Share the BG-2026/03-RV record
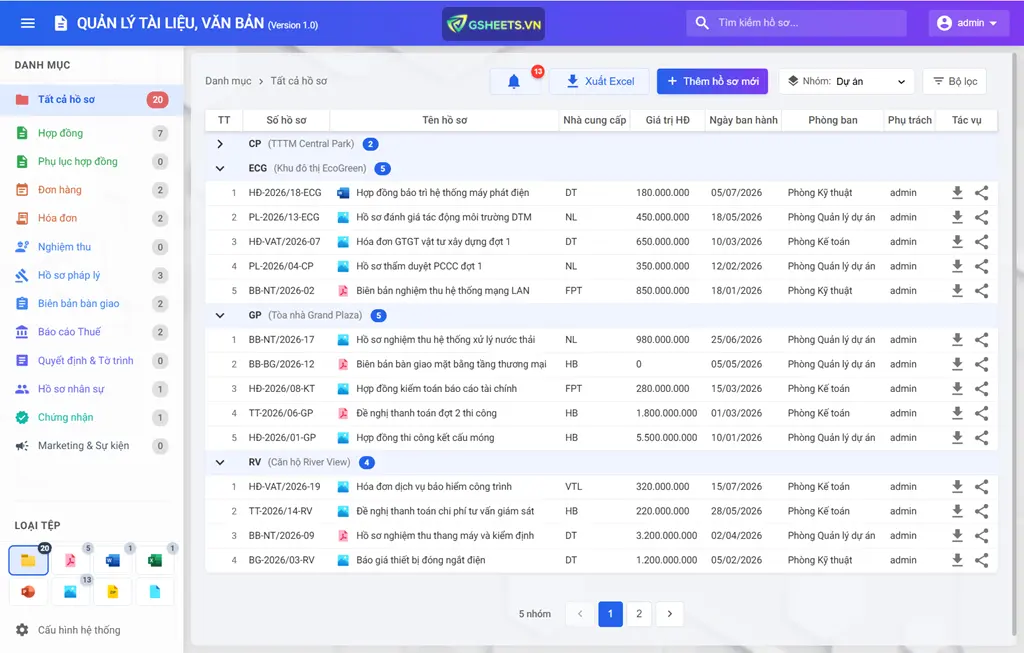The width and height of the screenshot is (1024, 653). (981, 560)
